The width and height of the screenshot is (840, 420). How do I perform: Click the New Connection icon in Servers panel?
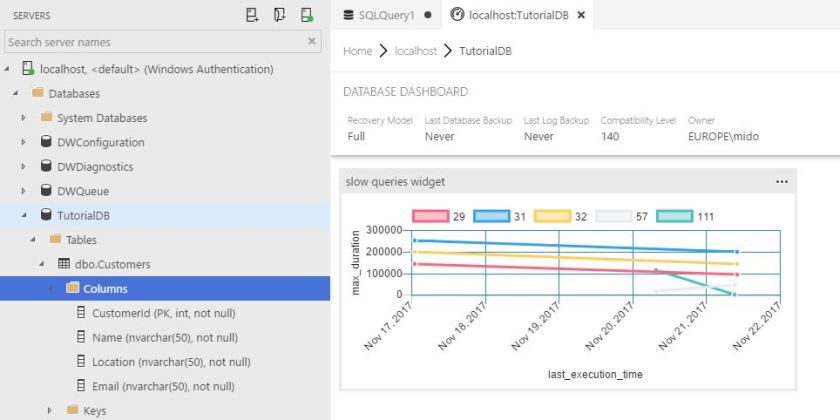point(253,15)
